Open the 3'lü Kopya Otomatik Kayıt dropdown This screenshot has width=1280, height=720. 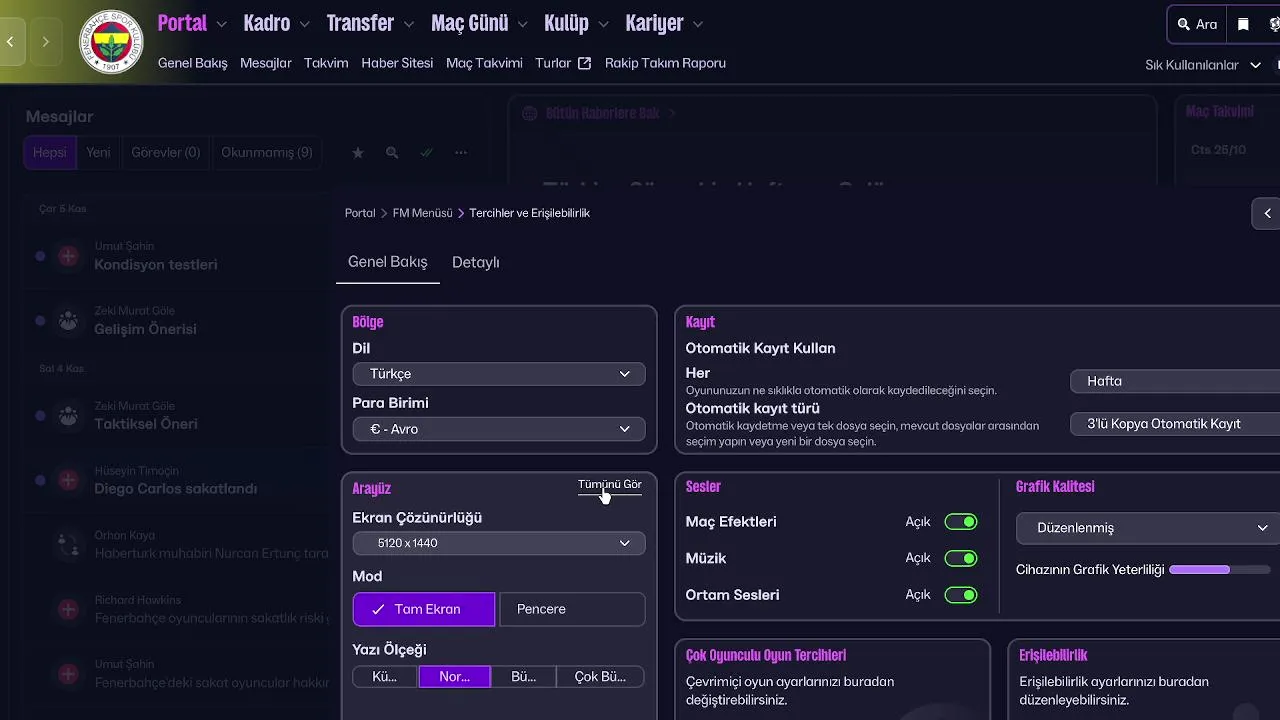click(1175, 424)
